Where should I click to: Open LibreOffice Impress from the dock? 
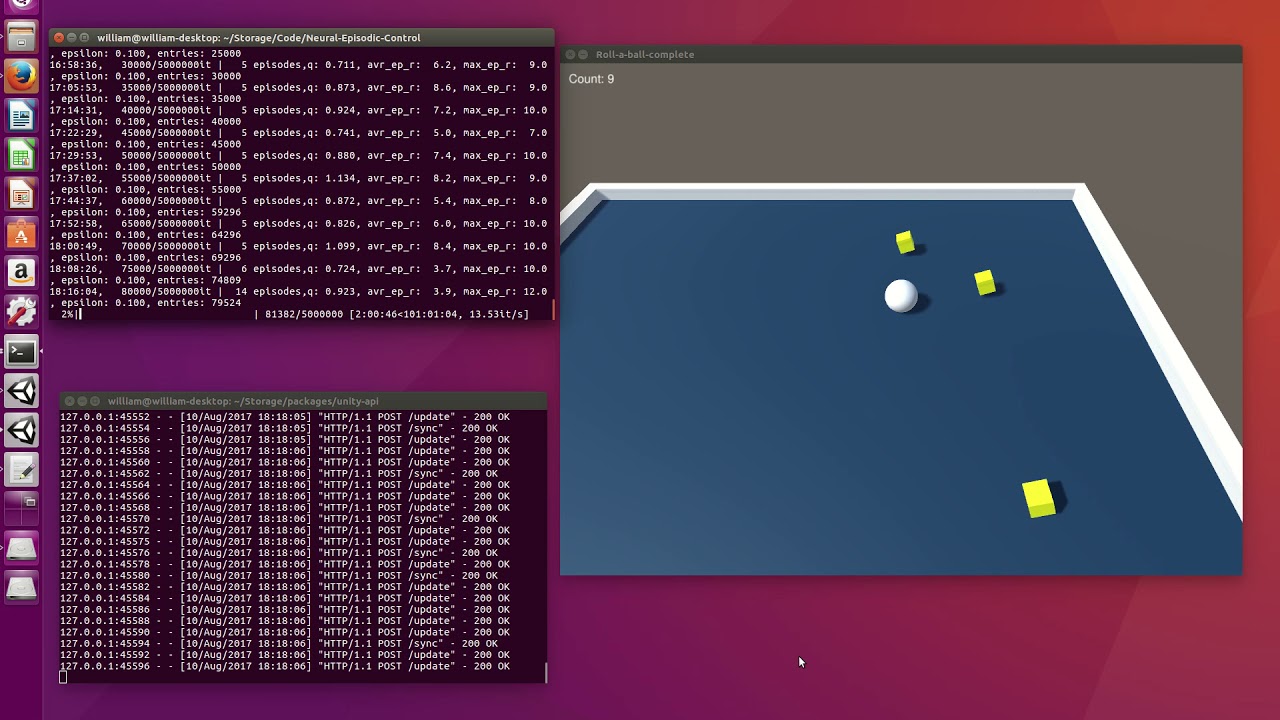pos(21,194)
